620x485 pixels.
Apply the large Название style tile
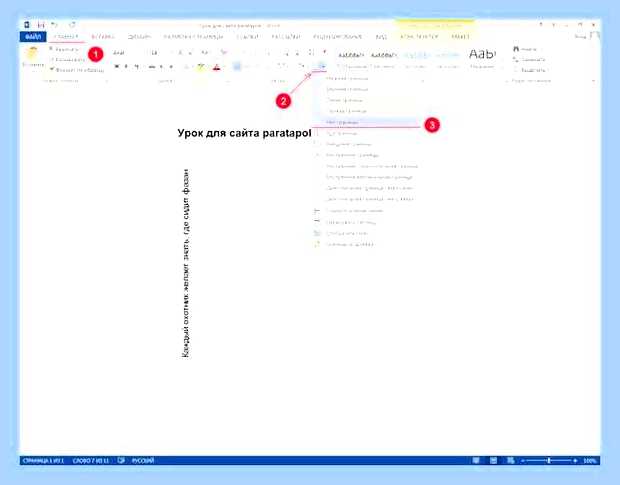pos(482,59)
